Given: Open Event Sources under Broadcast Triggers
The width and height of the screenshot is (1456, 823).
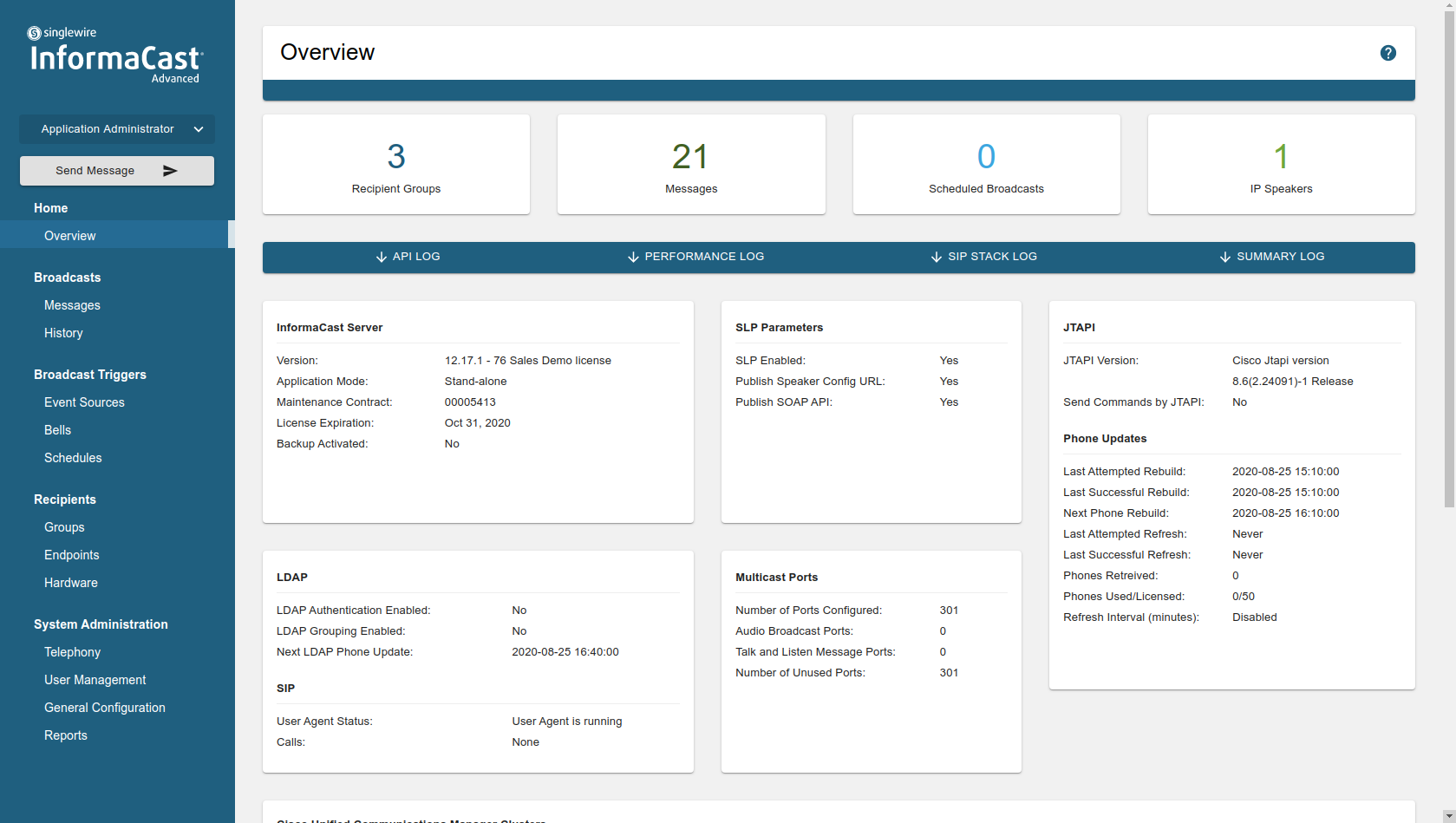Looking at the screenshot, I should (84, 402).
